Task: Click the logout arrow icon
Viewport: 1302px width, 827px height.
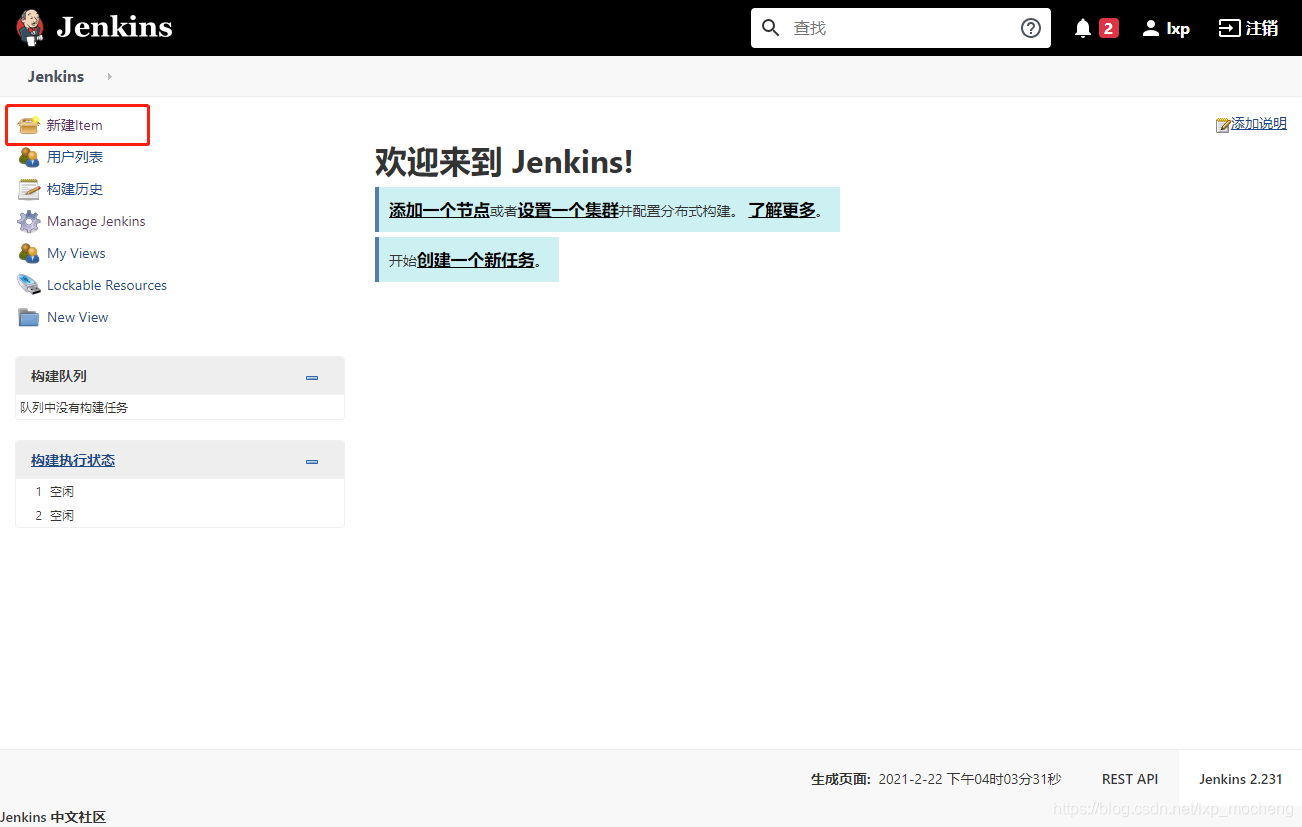Action: coord(1229,28)
